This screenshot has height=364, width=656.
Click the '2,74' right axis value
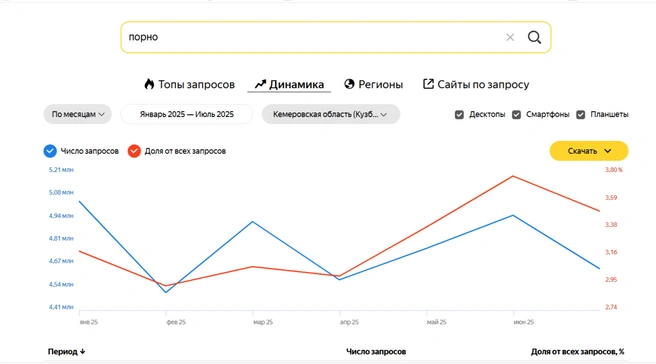click(611, 307)
